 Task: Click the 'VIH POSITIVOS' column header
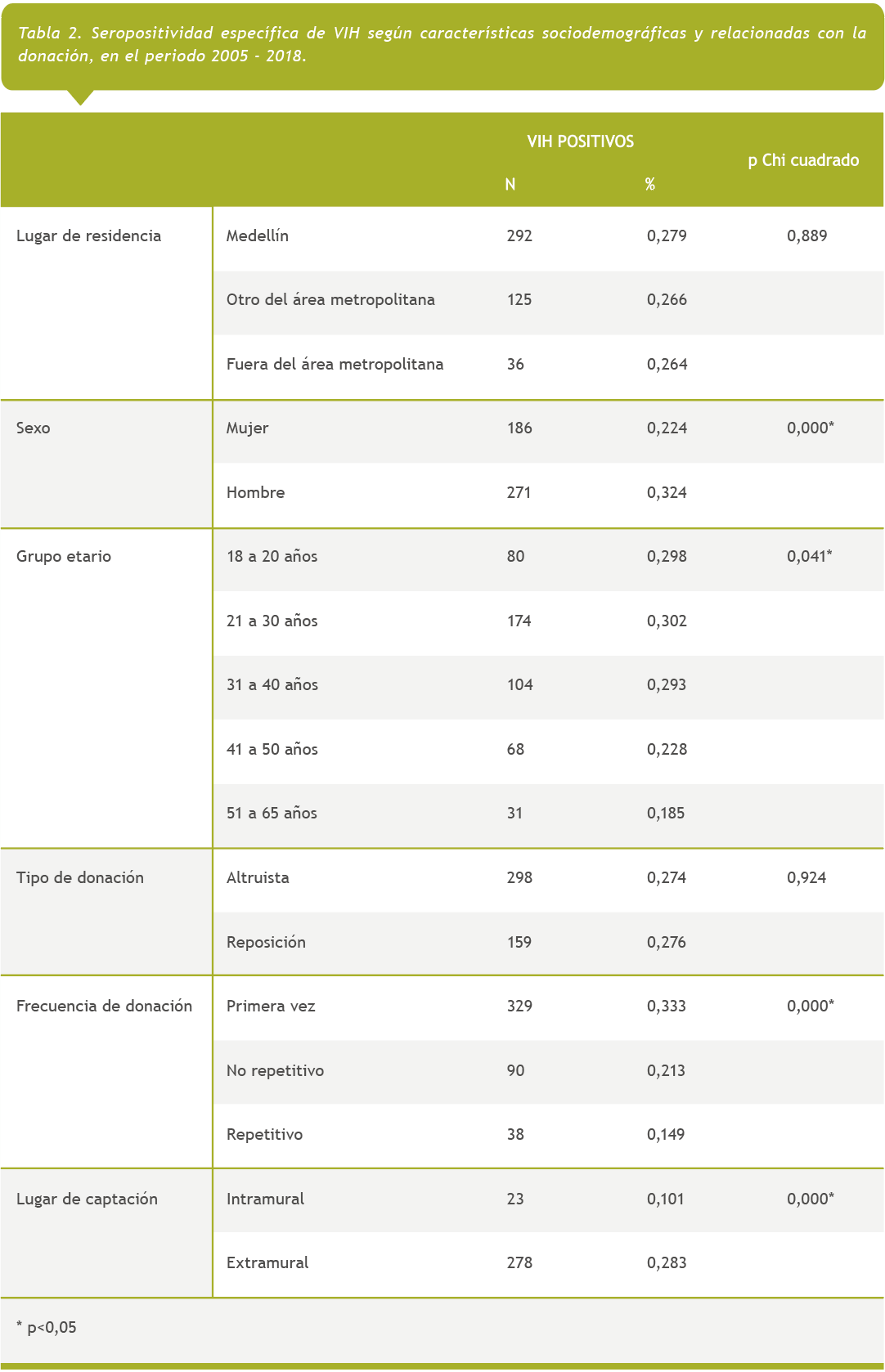tap(580, 141)
